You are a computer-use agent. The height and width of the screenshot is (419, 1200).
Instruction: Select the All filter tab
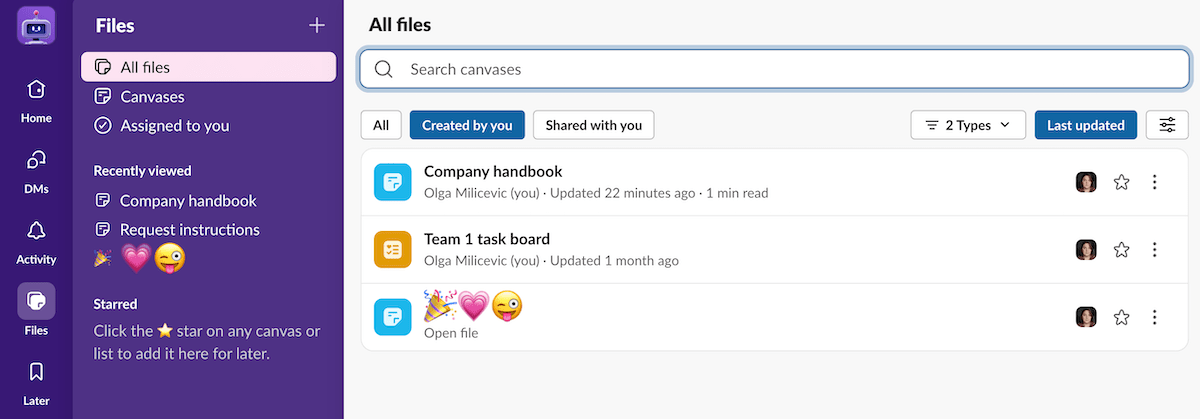pos(381,125)
